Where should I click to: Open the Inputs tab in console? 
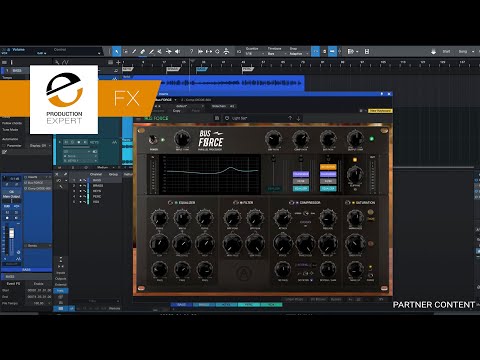(x=61, y=273)
